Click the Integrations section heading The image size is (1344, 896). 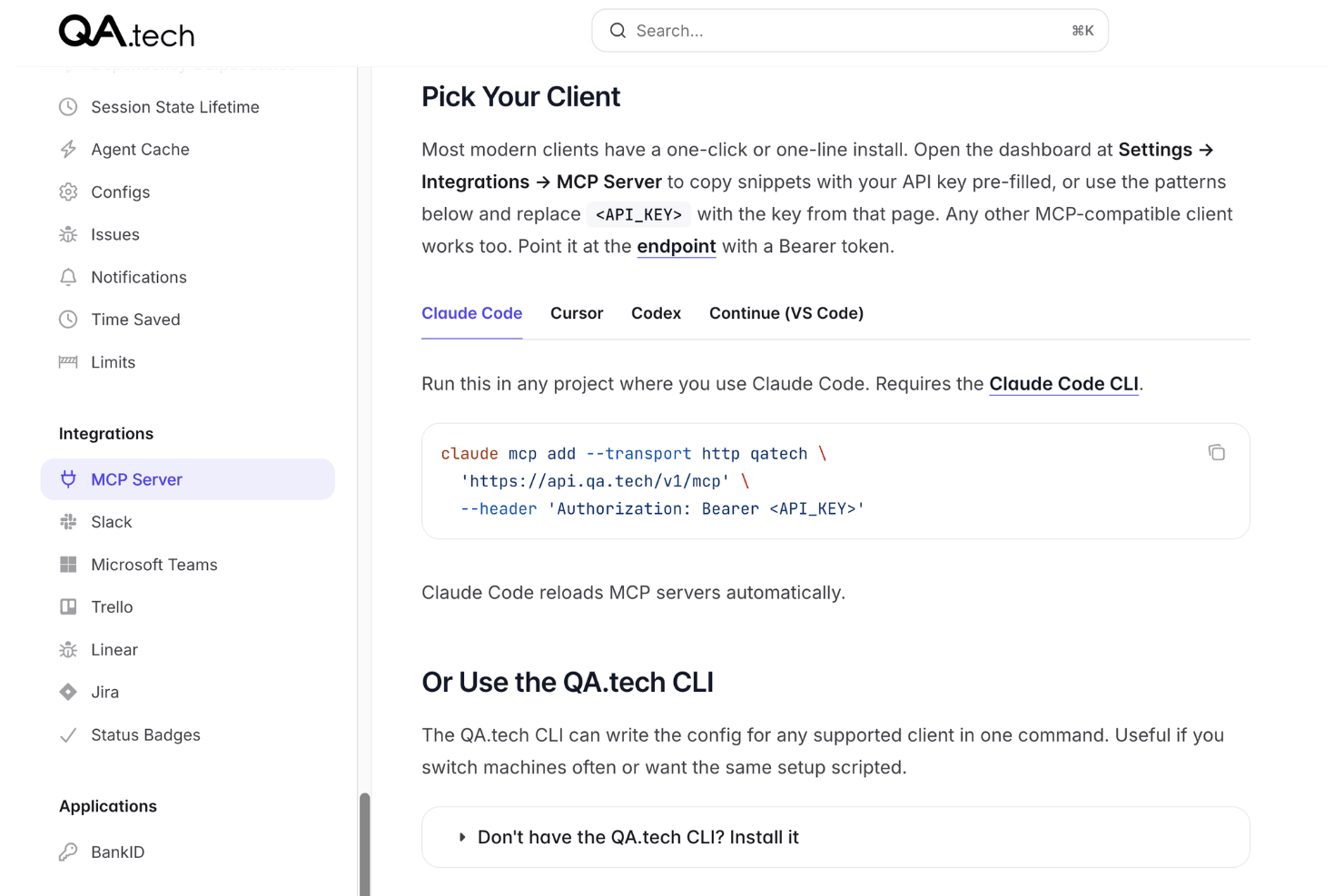(x=106, y=434)
